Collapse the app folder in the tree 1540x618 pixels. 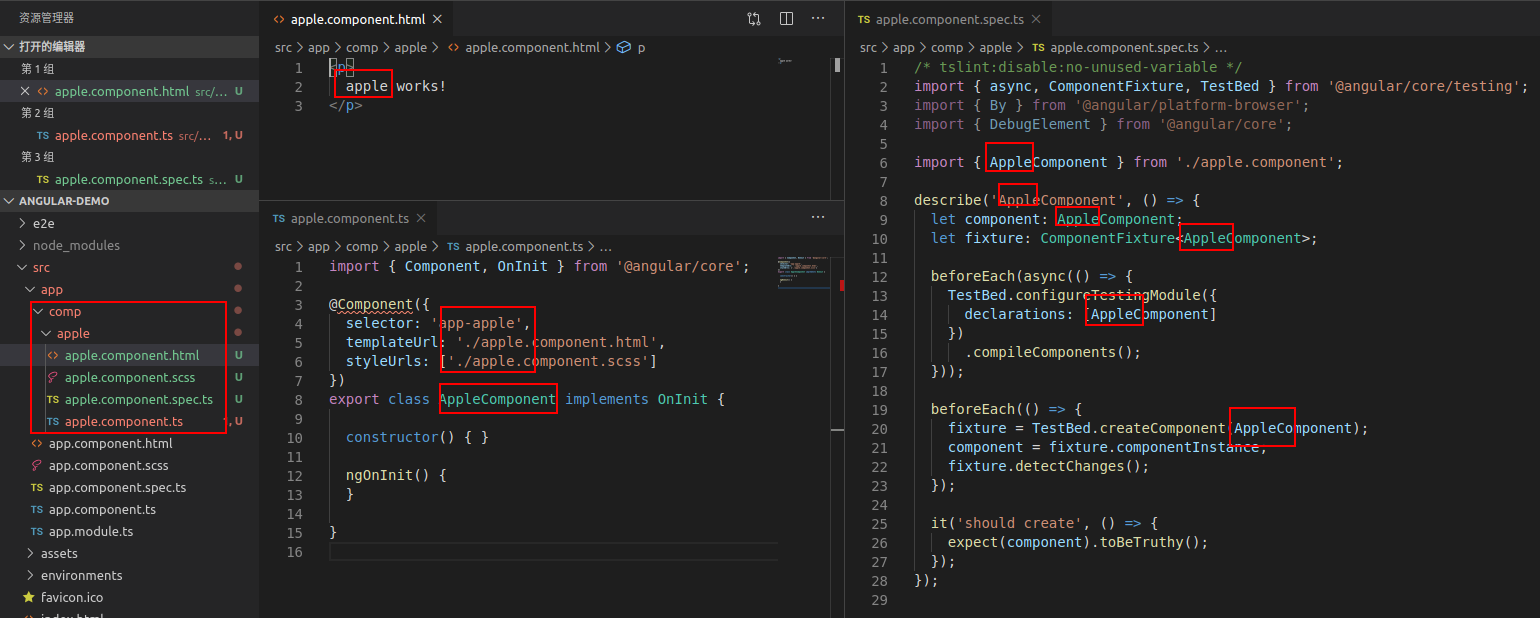point(129,289)
